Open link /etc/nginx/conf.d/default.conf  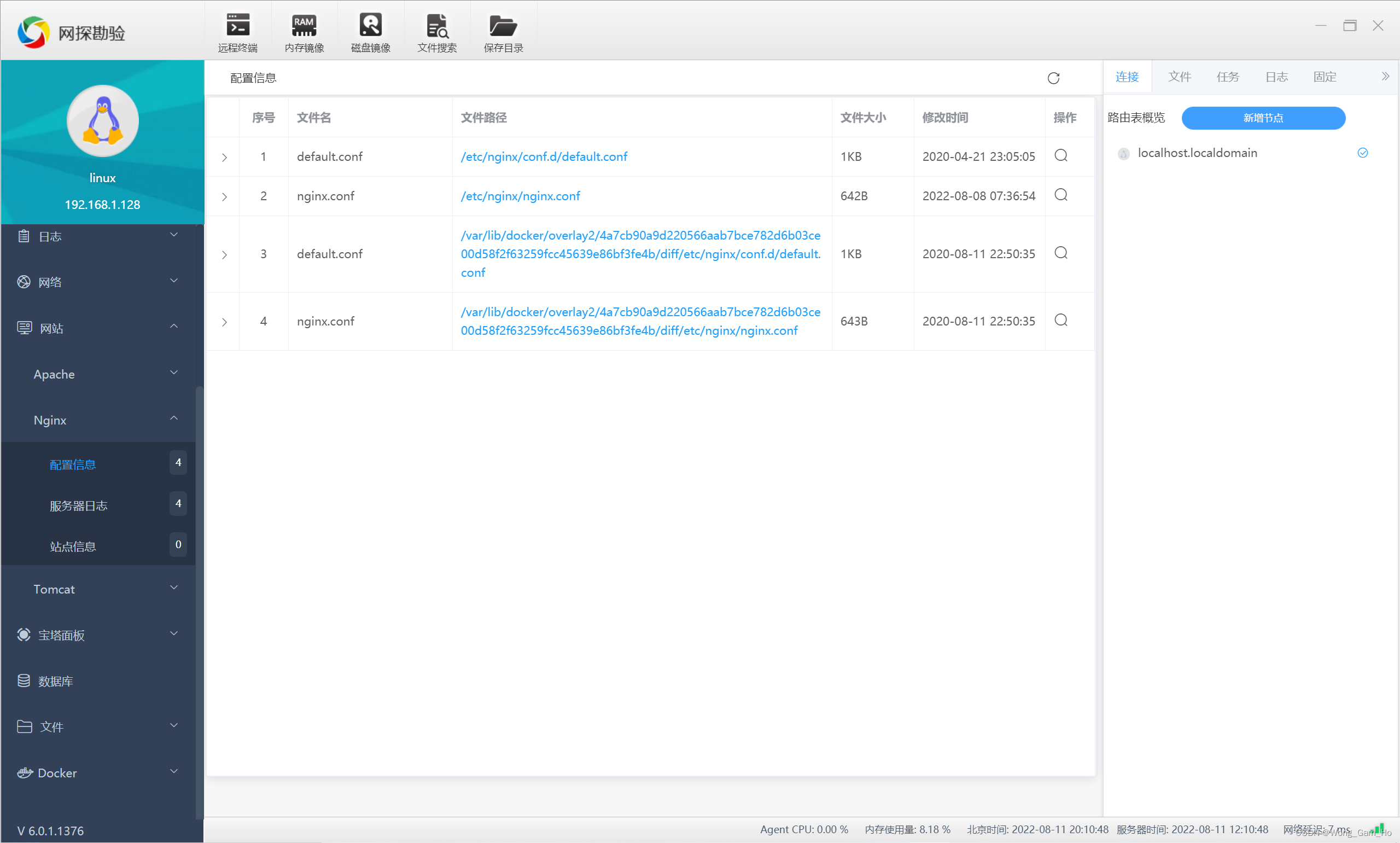pyautogui.click(x=544, y=157)
